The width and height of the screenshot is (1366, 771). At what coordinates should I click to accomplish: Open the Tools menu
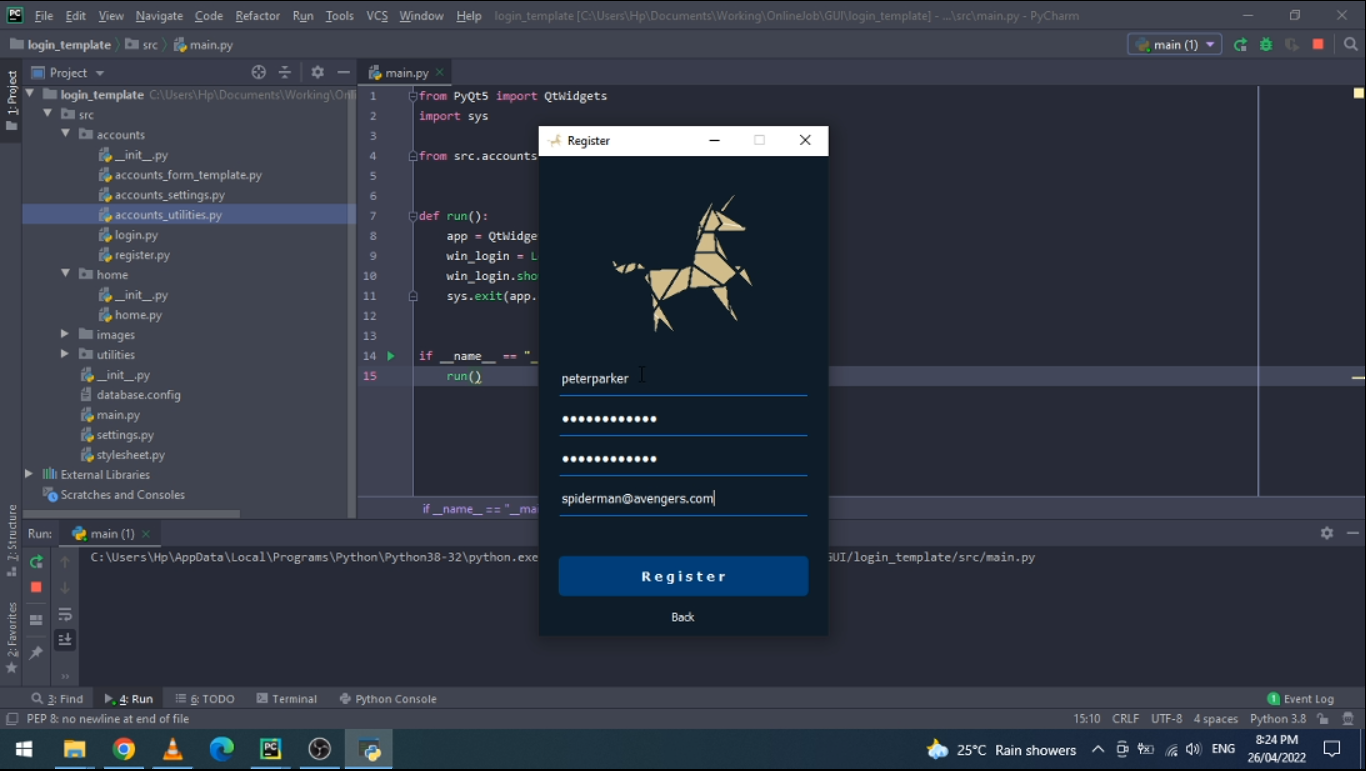[x=339, y=16]
